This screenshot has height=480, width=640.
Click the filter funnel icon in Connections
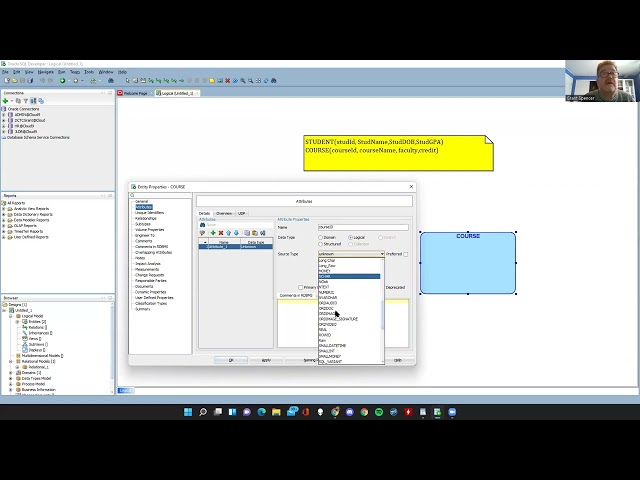click(26, 101)
